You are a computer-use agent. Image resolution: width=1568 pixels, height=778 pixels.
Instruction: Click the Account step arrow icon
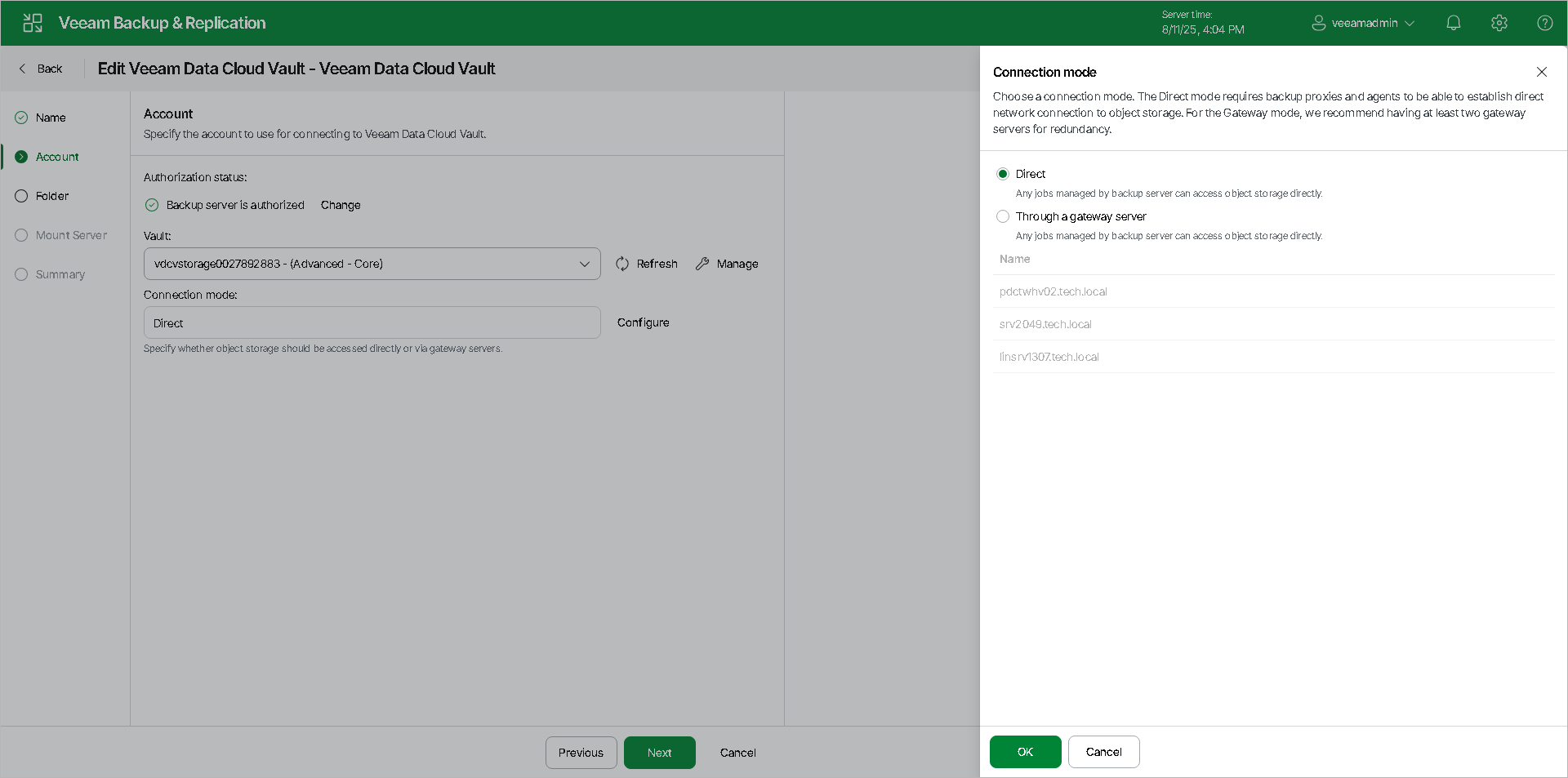pyautogui.click(x=21, y=157)
